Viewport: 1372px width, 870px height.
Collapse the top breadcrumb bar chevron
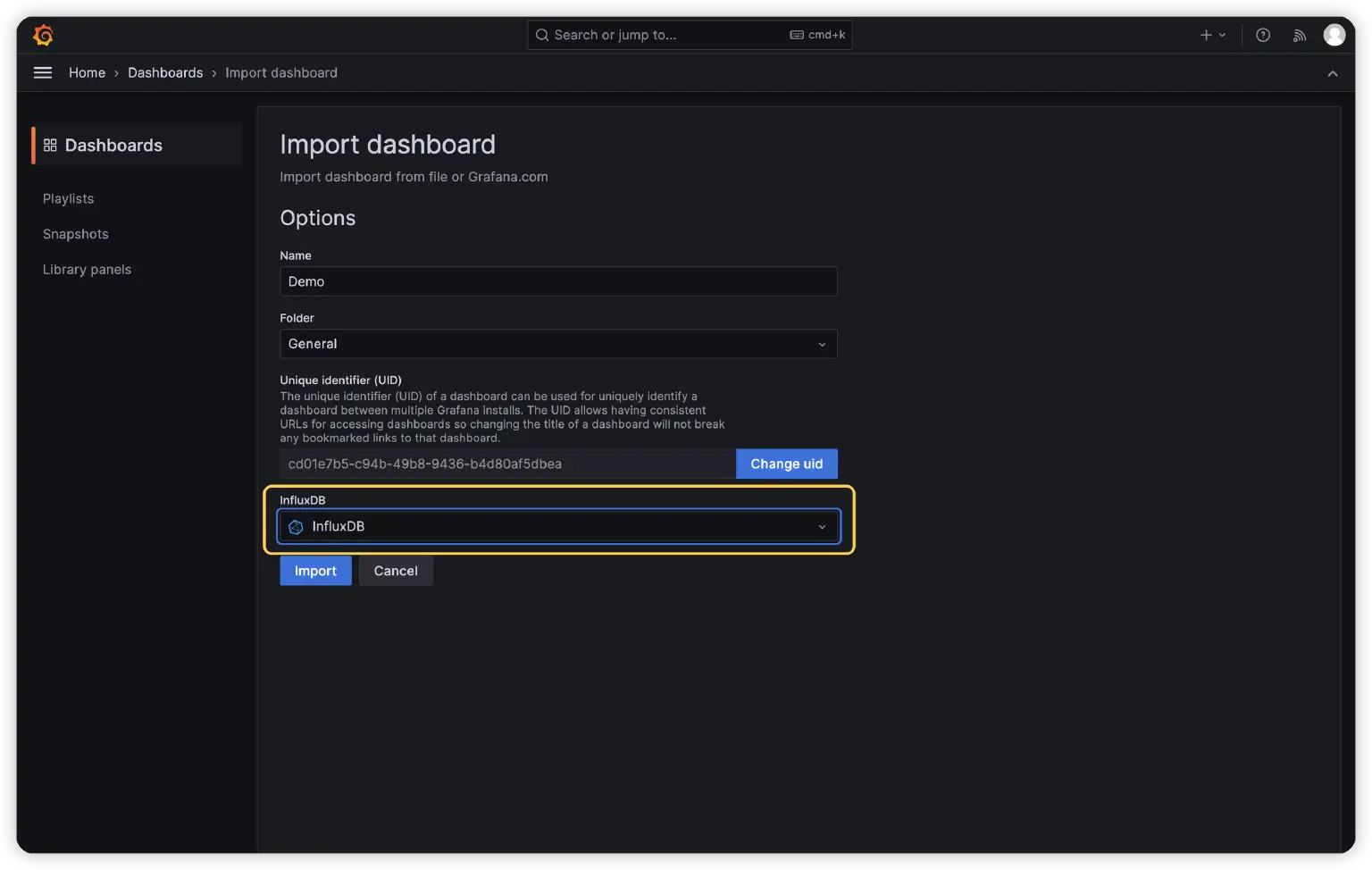click(1333, 73)
